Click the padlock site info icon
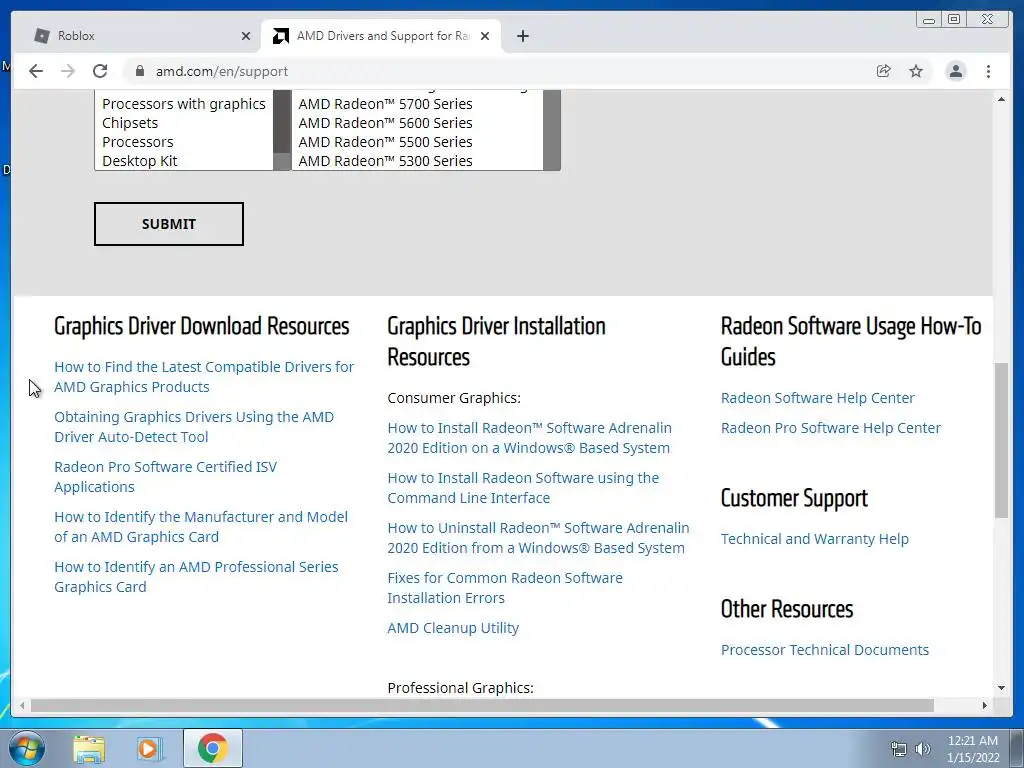 [x=139, y=71]
